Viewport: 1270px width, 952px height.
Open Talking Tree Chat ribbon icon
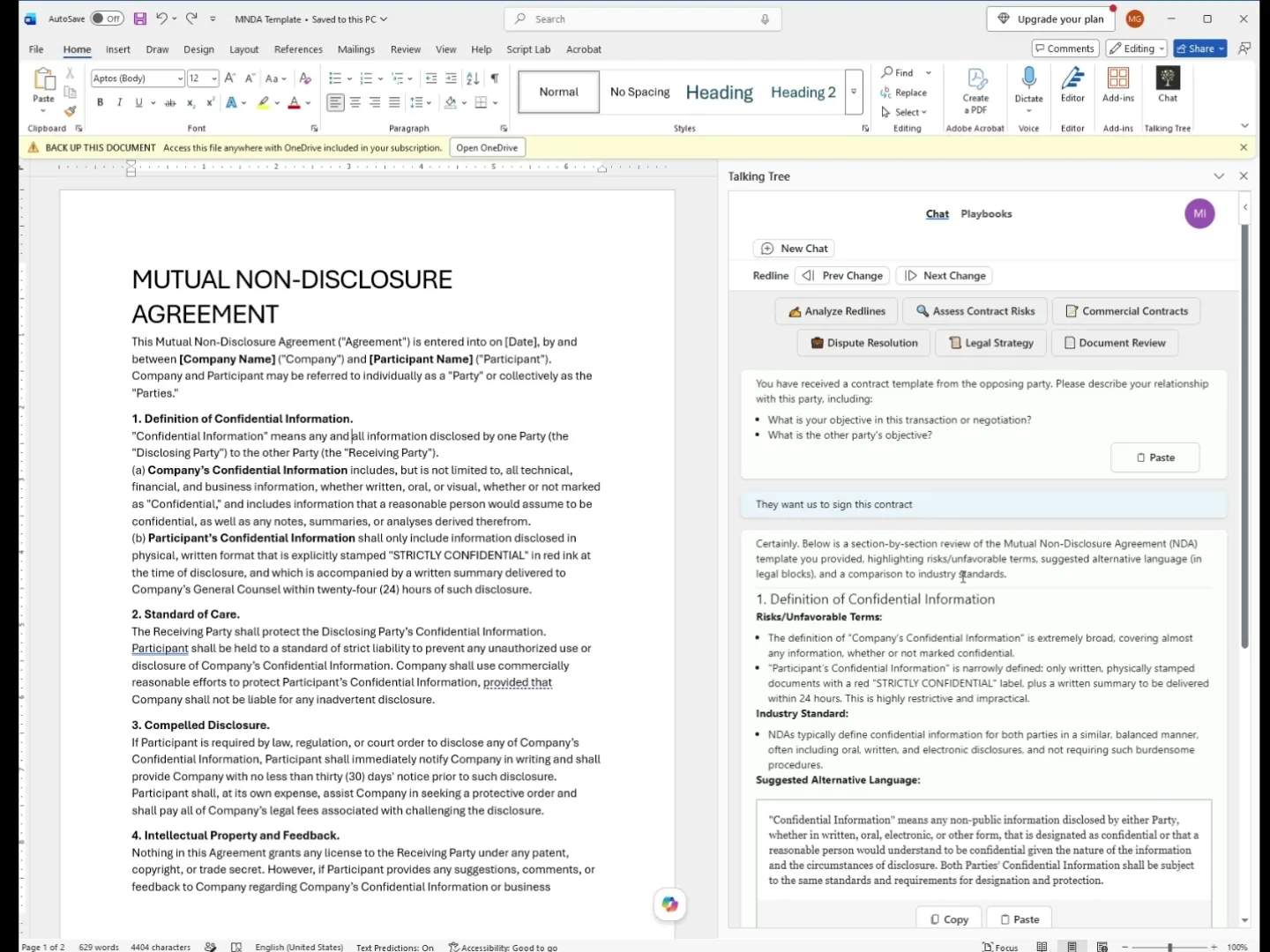(x=1168, y=85)
